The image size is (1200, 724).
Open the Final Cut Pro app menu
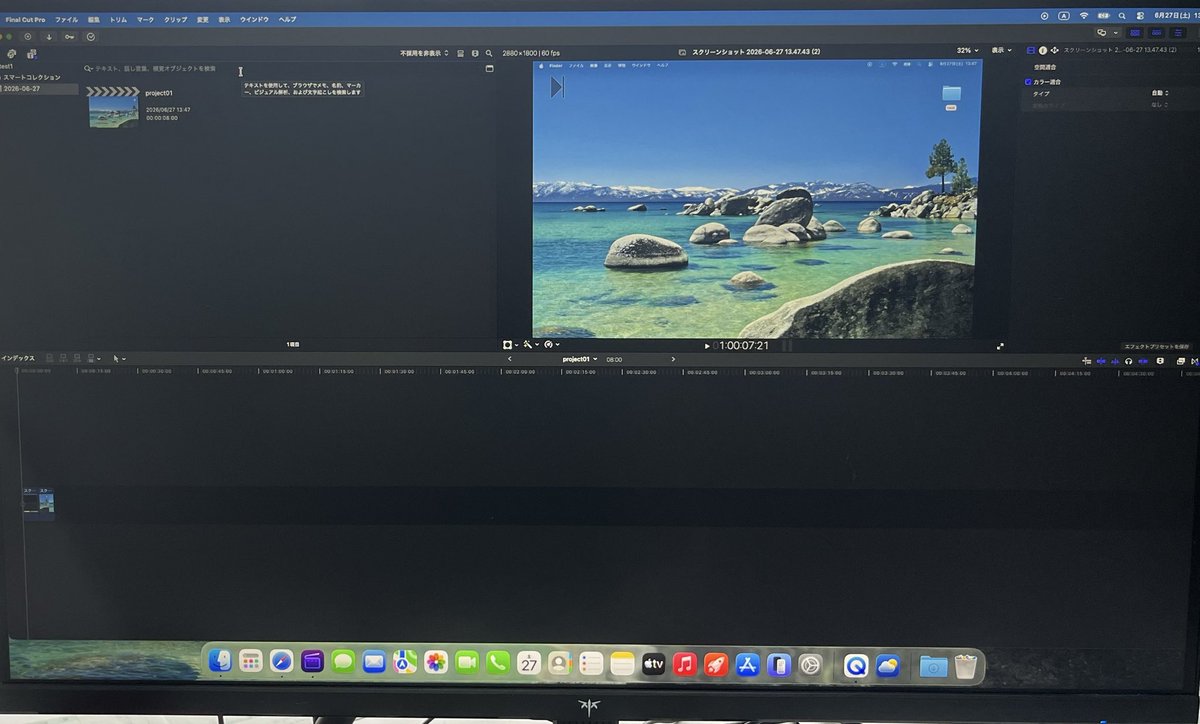(x=25, y=19)
